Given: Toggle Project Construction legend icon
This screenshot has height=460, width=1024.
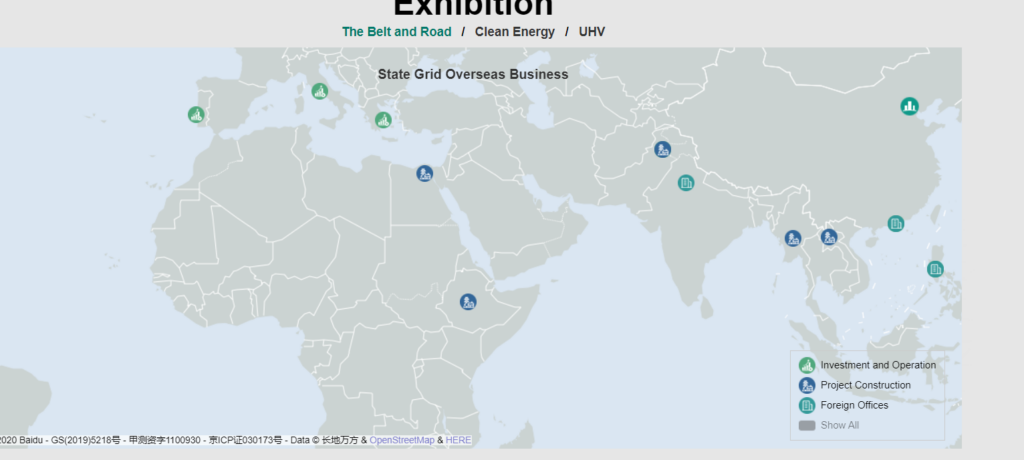Looking at the screenshot, I should 807,386.
